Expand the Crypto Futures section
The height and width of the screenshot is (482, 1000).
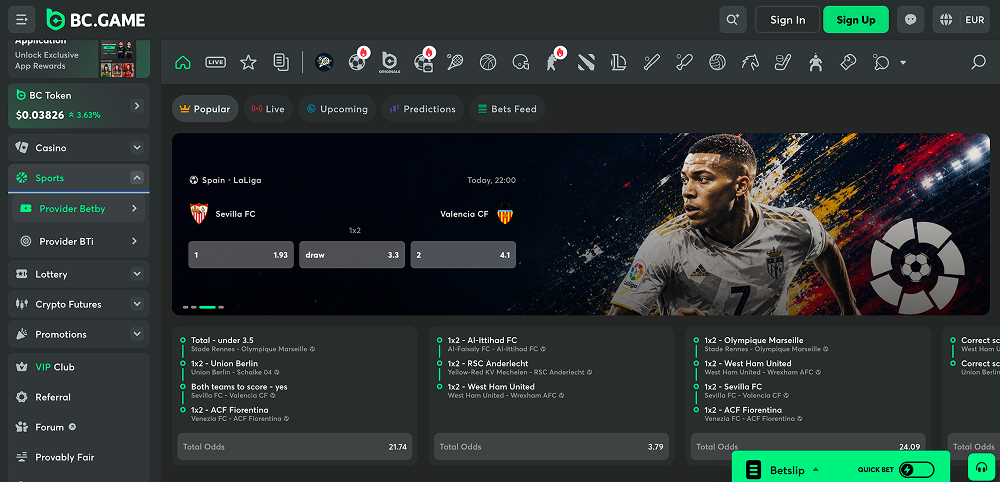137,303
